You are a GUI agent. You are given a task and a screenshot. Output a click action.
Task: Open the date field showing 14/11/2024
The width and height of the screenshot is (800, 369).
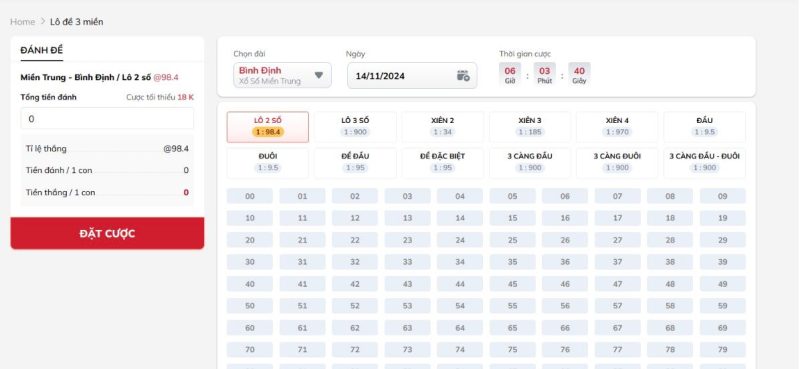412,76
